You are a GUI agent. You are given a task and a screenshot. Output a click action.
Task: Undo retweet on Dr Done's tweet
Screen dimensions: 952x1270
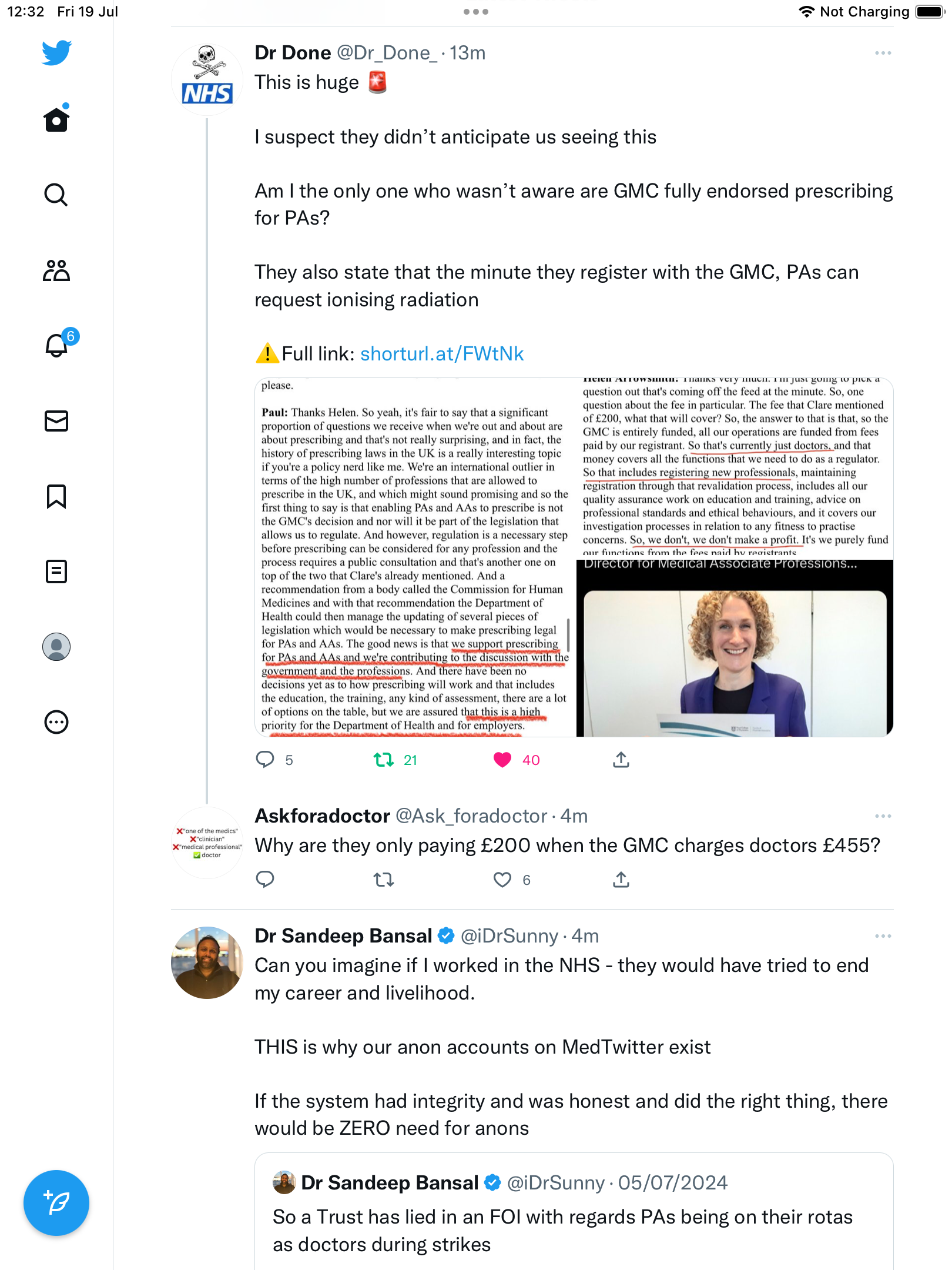pyautogui.click(x=384, y=760)
